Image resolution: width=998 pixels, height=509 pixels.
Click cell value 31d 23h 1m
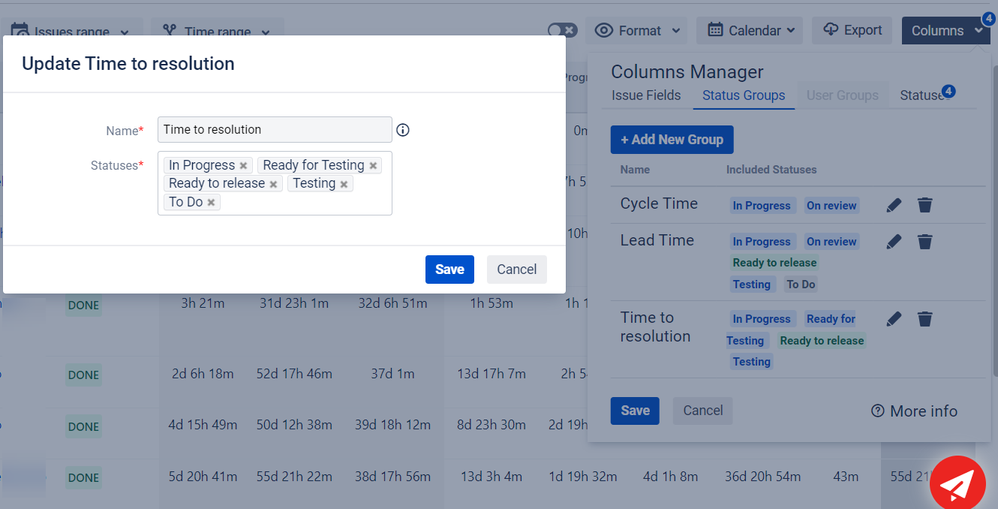pos(294,303)
